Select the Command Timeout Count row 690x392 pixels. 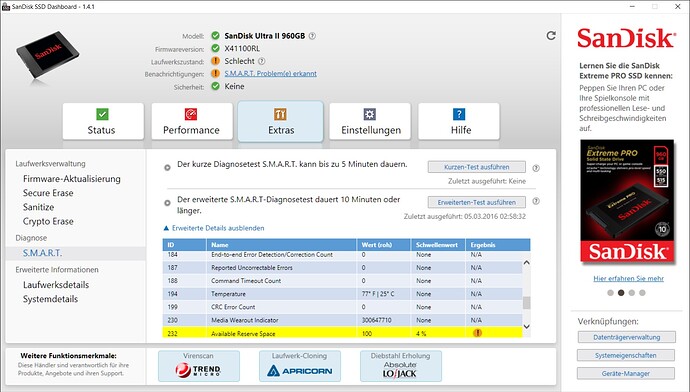click(342, 281)
